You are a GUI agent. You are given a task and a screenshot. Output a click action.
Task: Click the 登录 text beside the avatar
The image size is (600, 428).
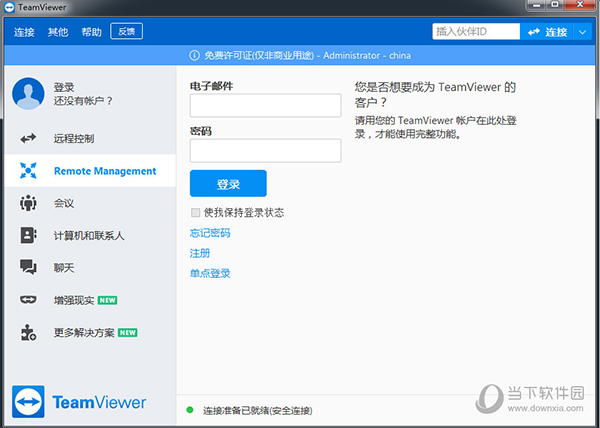tap(64, 87)
